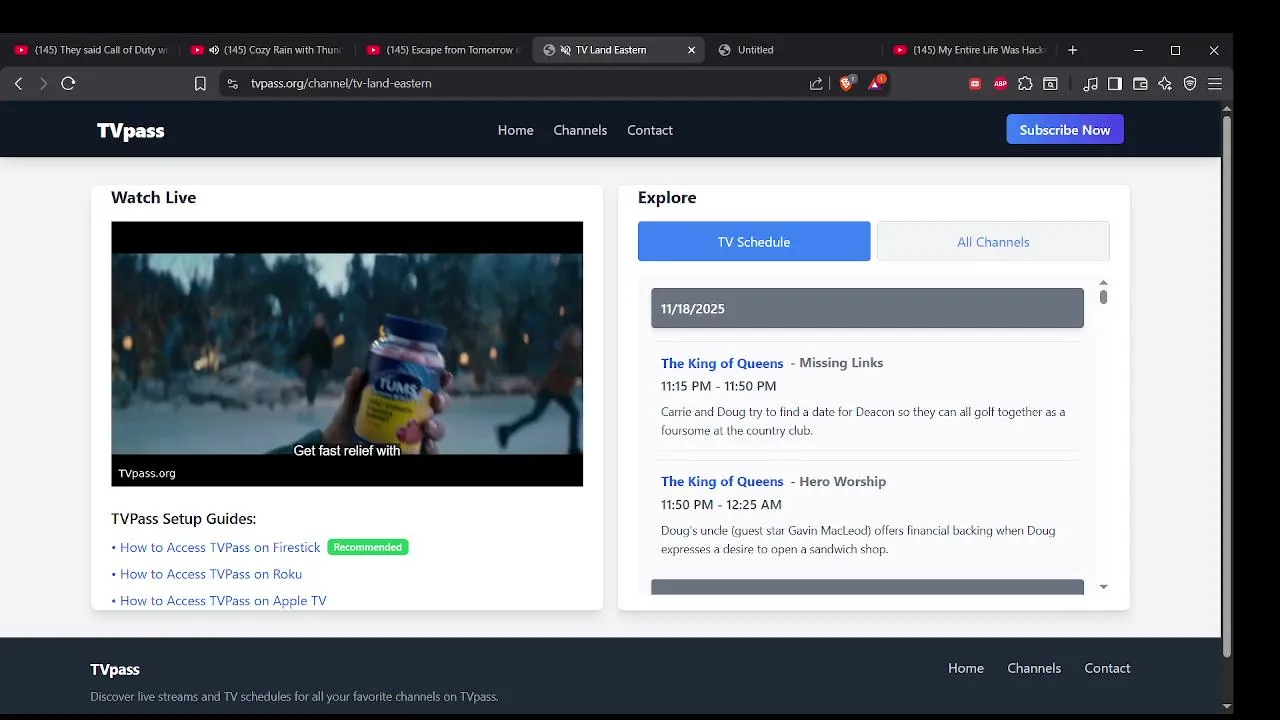1280x720 pixels.
Task: Open the browser hamburger main menu
Action: tap(1215, 84)
